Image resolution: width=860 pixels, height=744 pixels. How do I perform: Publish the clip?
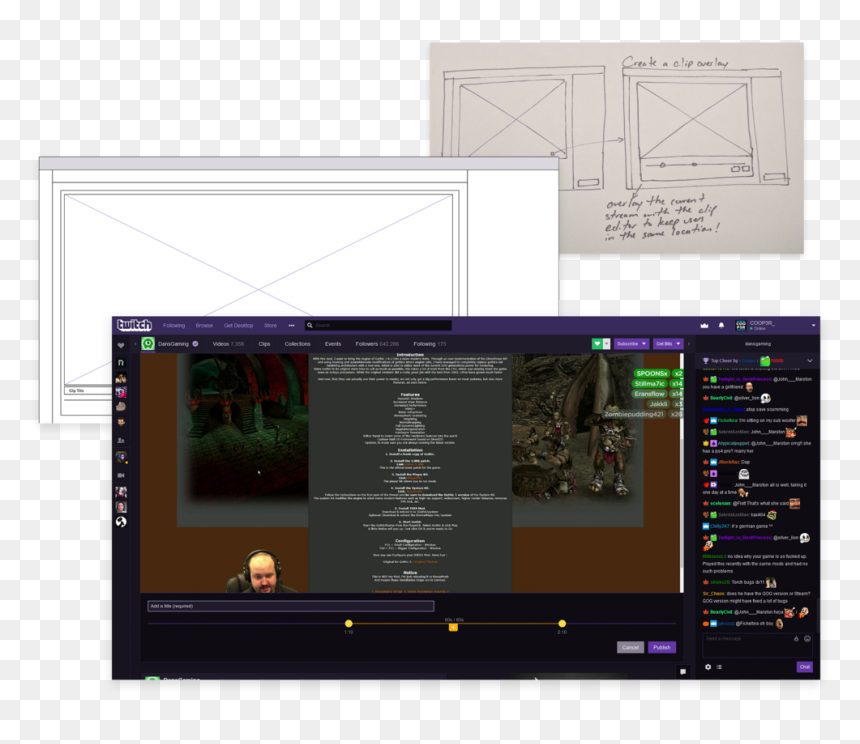point(661,648)
